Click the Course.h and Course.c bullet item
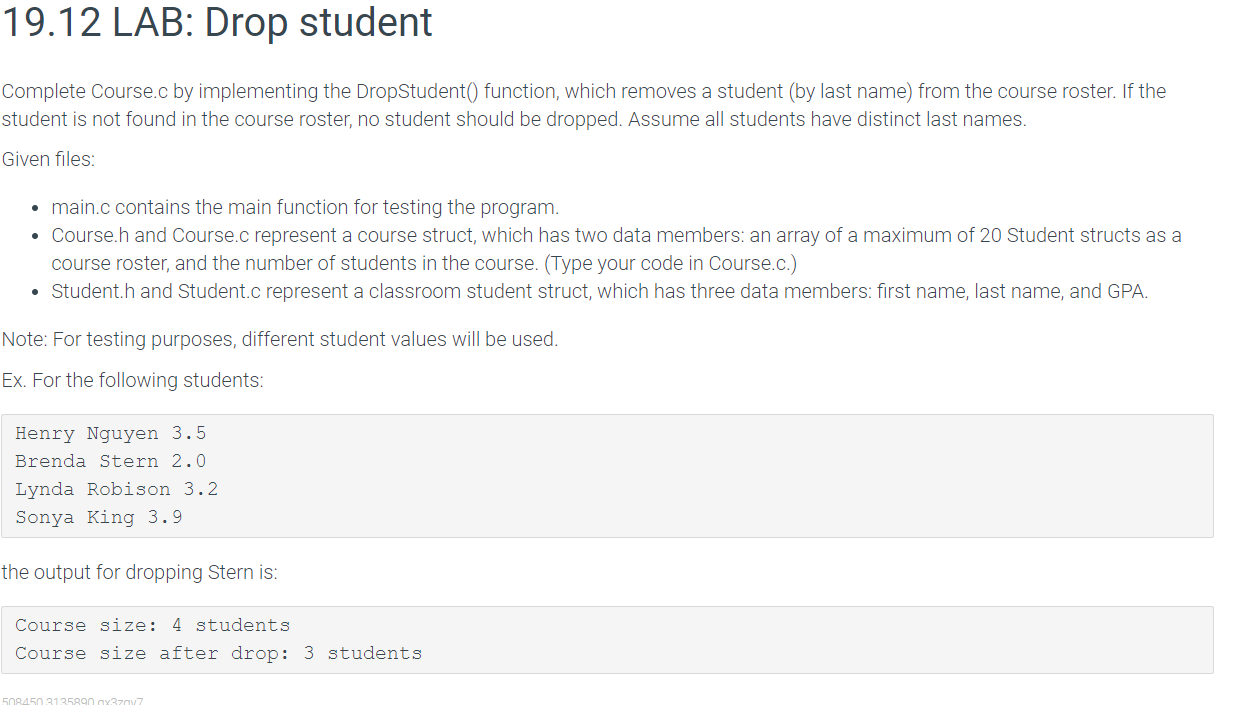 point(616,249)
